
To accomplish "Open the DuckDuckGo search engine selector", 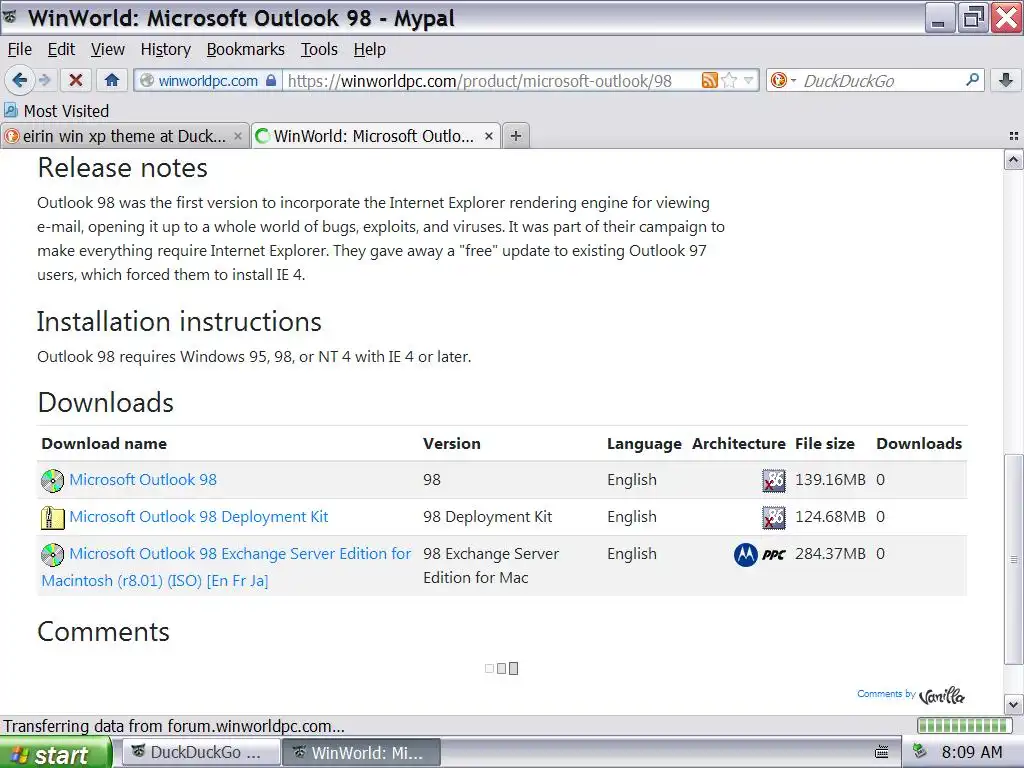I will [783, 80].
